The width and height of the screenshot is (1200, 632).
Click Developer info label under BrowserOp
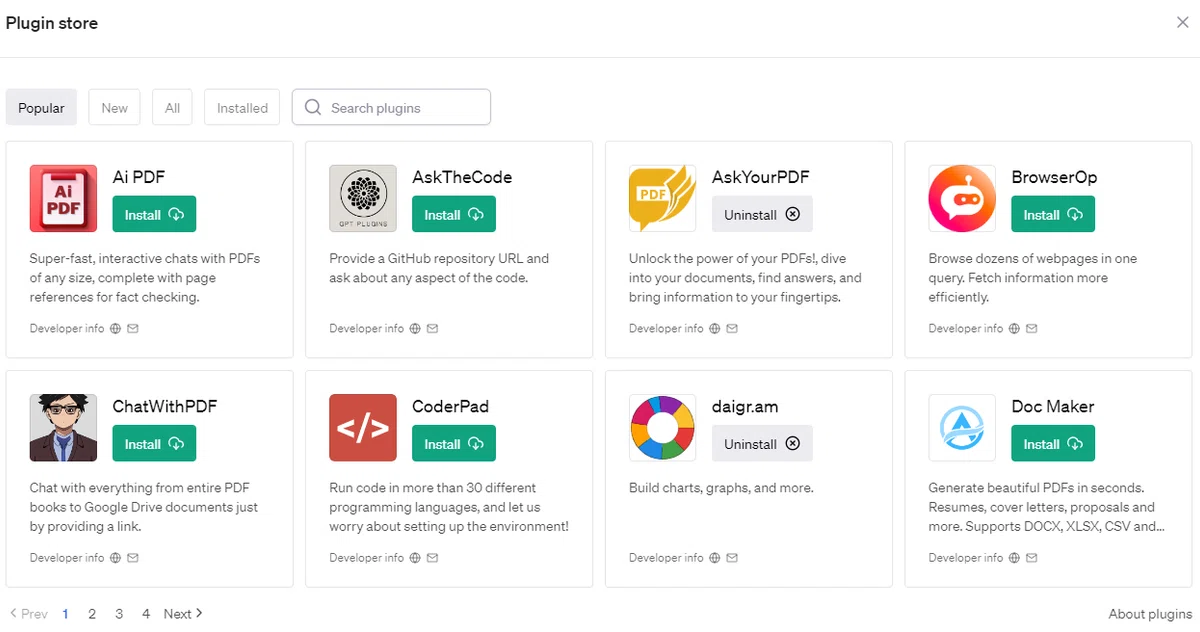click(966, 328)
